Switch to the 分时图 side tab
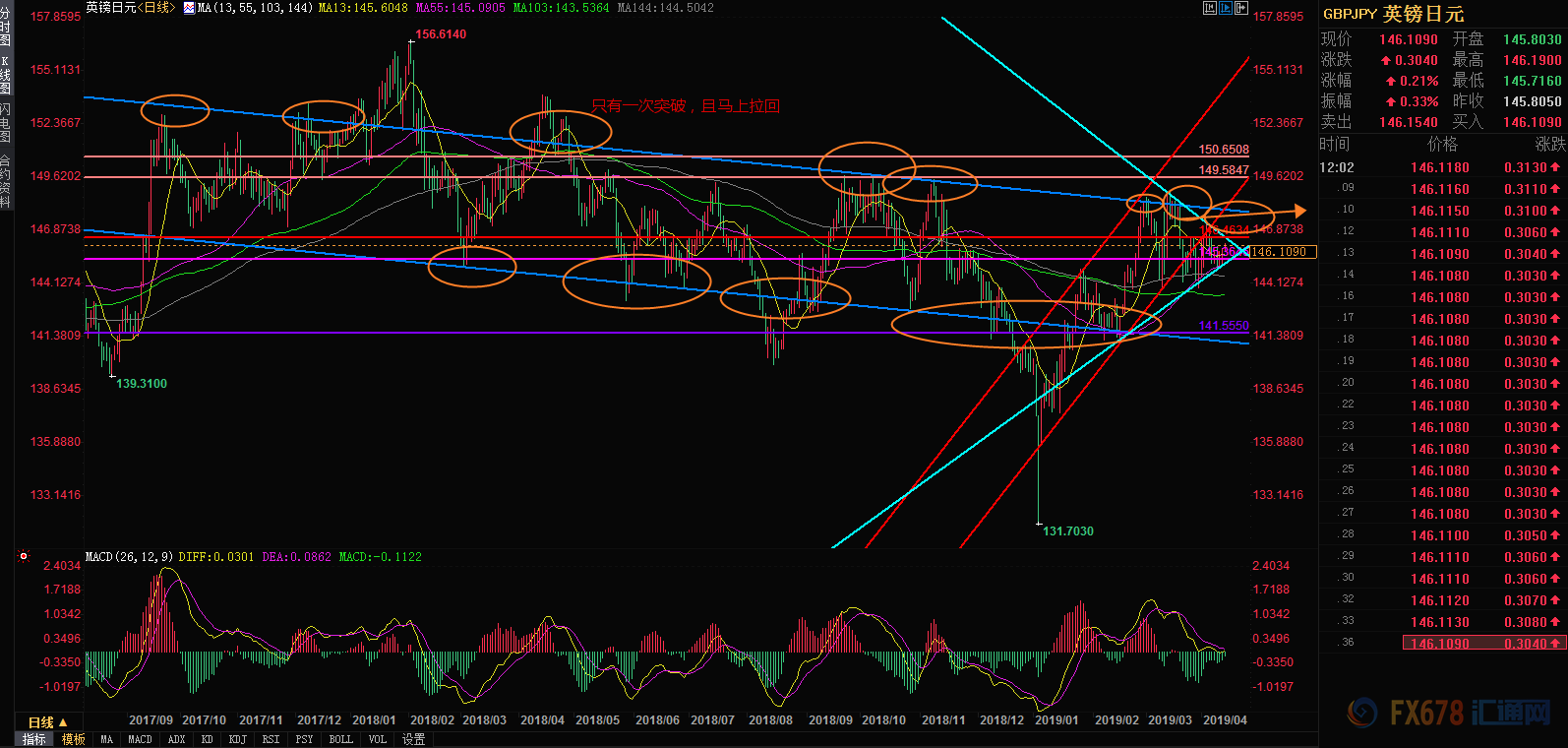The width and height of the screenshot is (1568, 748). click(6, 28)
